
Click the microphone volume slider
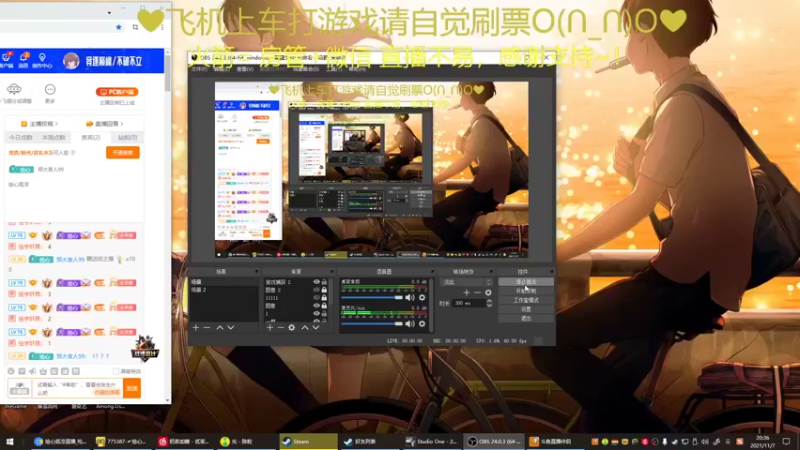(372, 323)
